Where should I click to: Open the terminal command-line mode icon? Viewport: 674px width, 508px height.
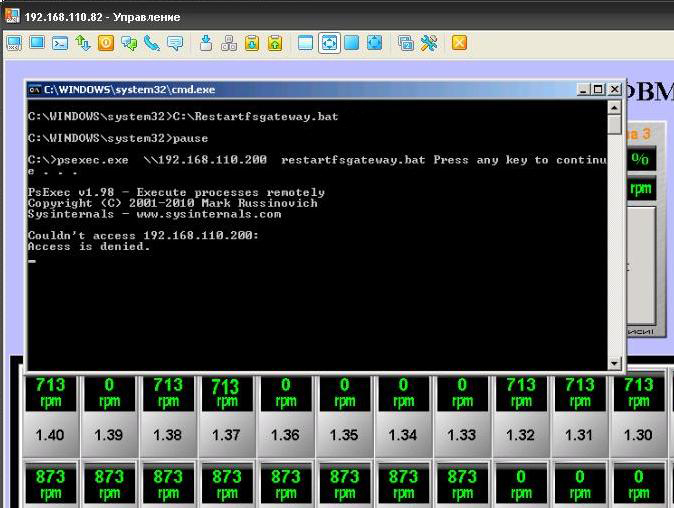pyautogui.click(x=60, y=43)
